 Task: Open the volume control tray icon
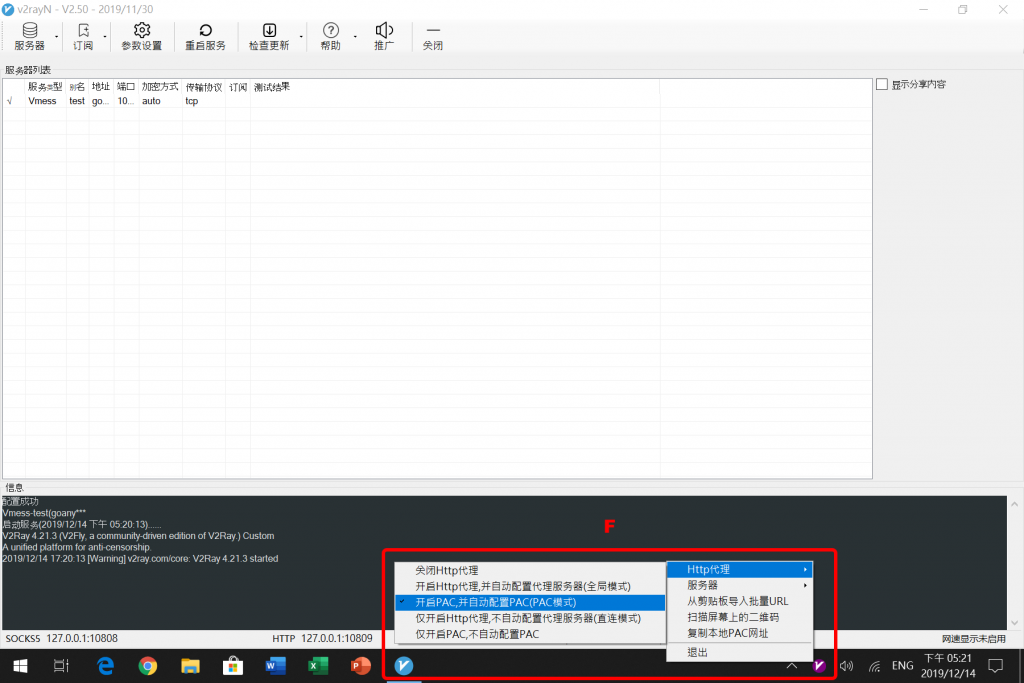[x=846, y=666]
